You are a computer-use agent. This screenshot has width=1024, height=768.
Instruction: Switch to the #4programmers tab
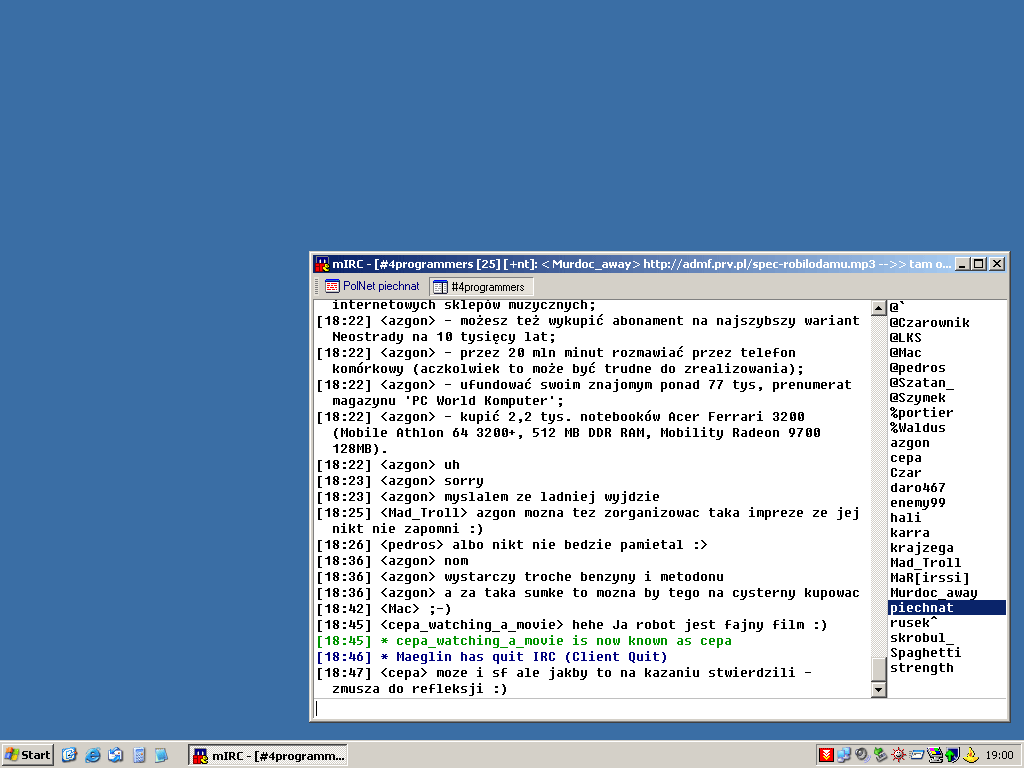481,287
